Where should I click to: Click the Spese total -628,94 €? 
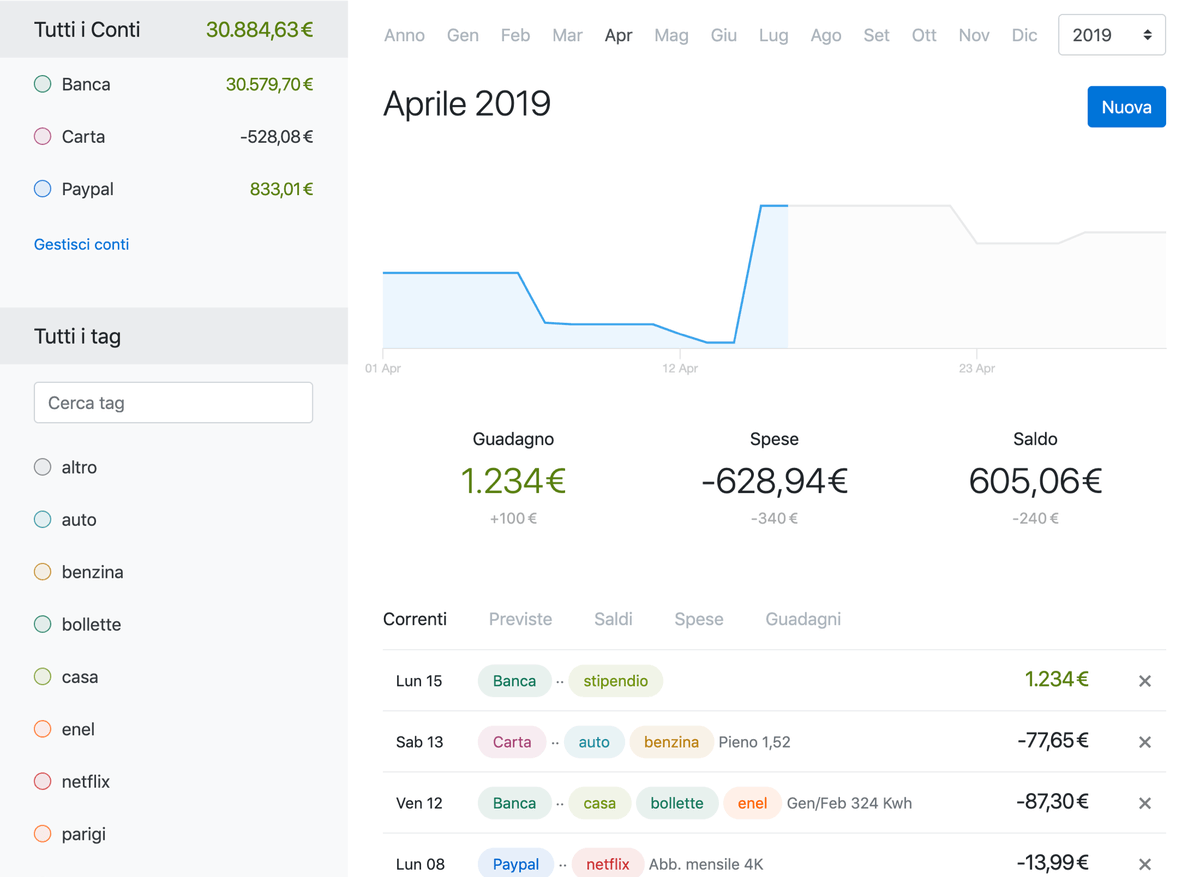coord(774,481)
